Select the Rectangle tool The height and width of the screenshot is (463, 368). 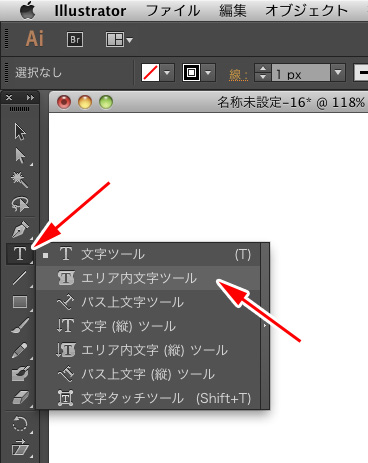pos(20,302)
